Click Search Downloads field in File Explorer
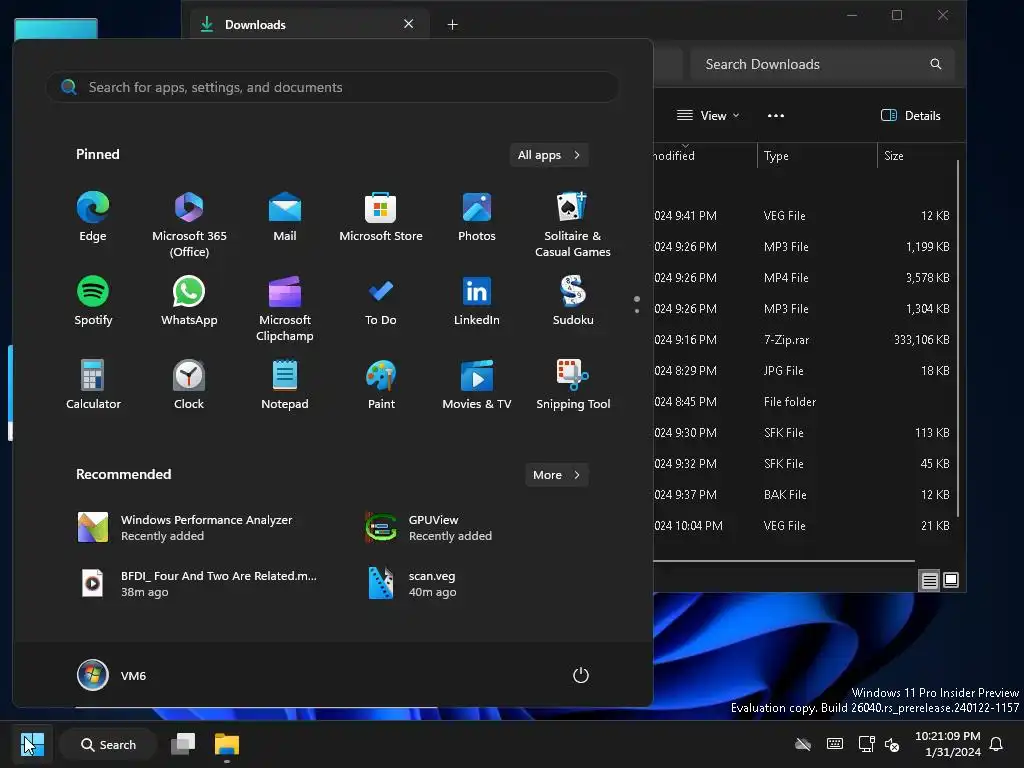This screenshot has width=1024, height=768. pos(822,64)
